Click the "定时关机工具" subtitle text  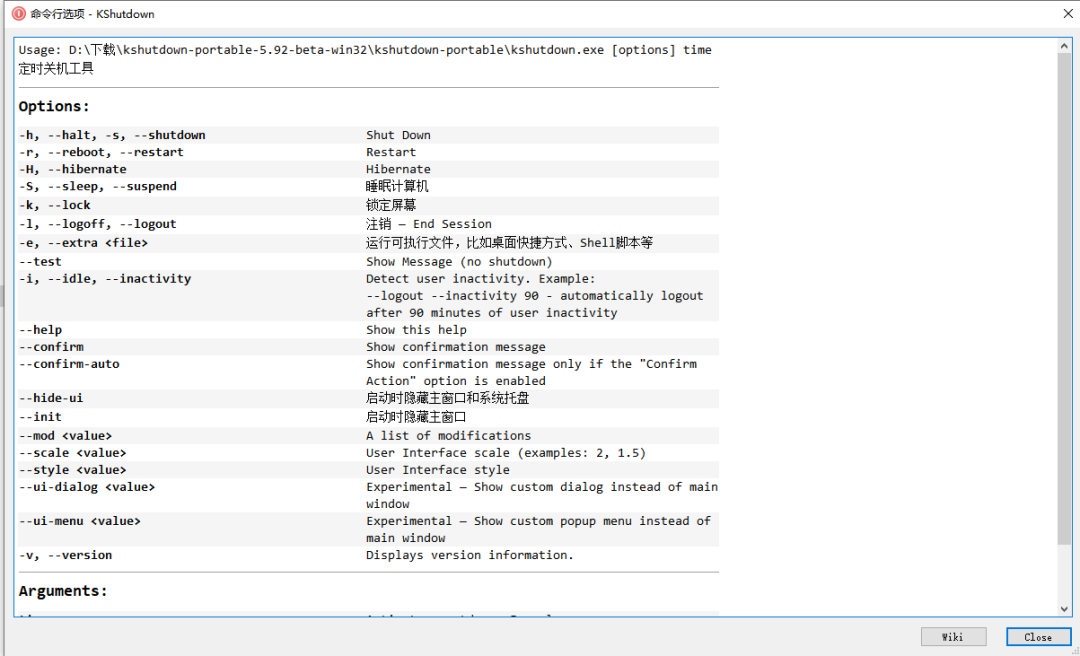click(x=56, y=68)
